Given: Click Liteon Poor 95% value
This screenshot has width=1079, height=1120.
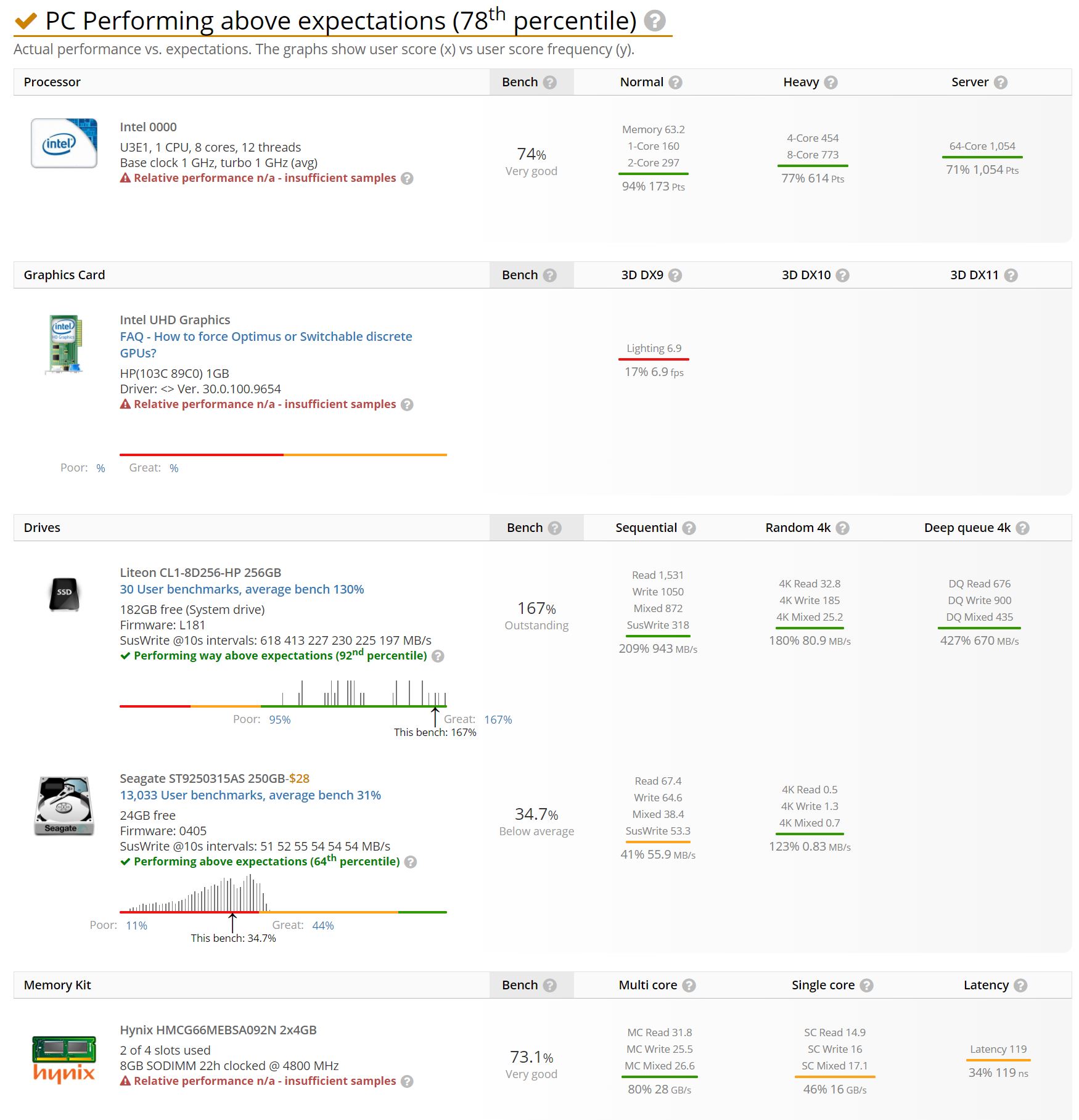Looking at the screenshot, I should (x=280, y=720).
